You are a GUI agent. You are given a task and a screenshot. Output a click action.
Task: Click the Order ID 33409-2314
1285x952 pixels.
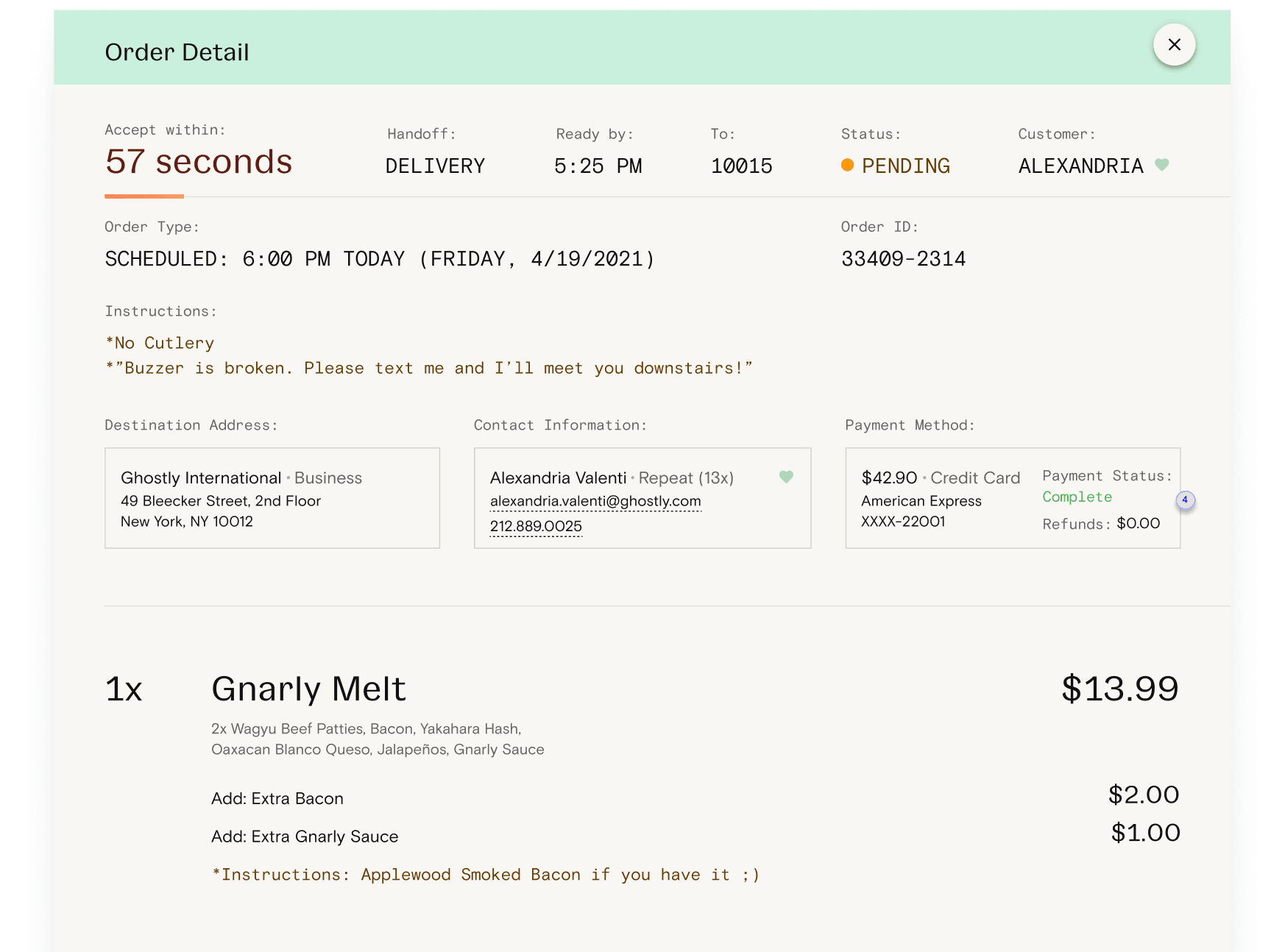(903, 259)
